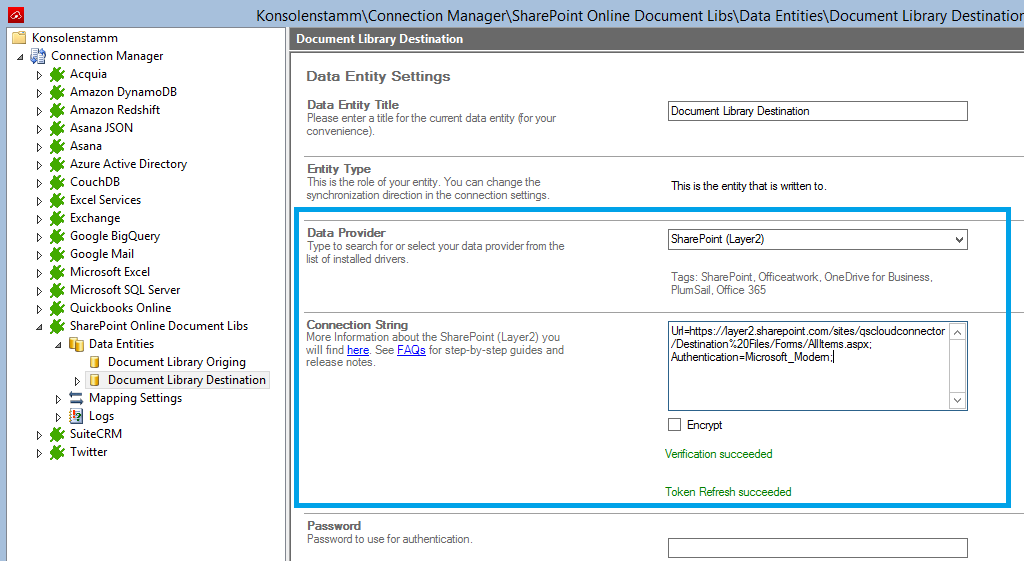Open the 'here' SharePoint information link
Image resolution: width=1024 pixels, height=561 pixels.
pyautogui.click(x=358, y=350)
